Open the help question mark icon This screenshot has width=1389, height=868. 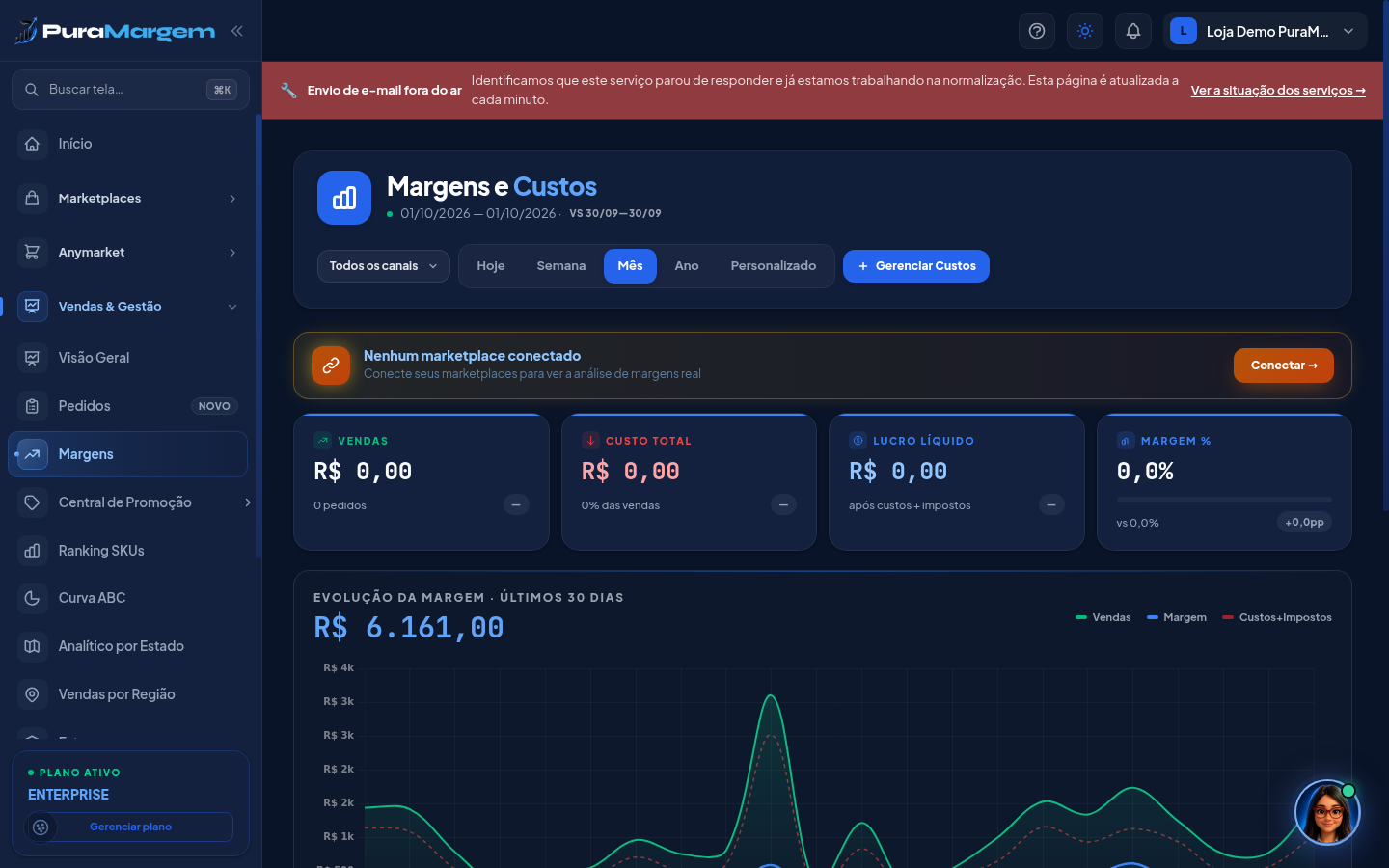1037,31
